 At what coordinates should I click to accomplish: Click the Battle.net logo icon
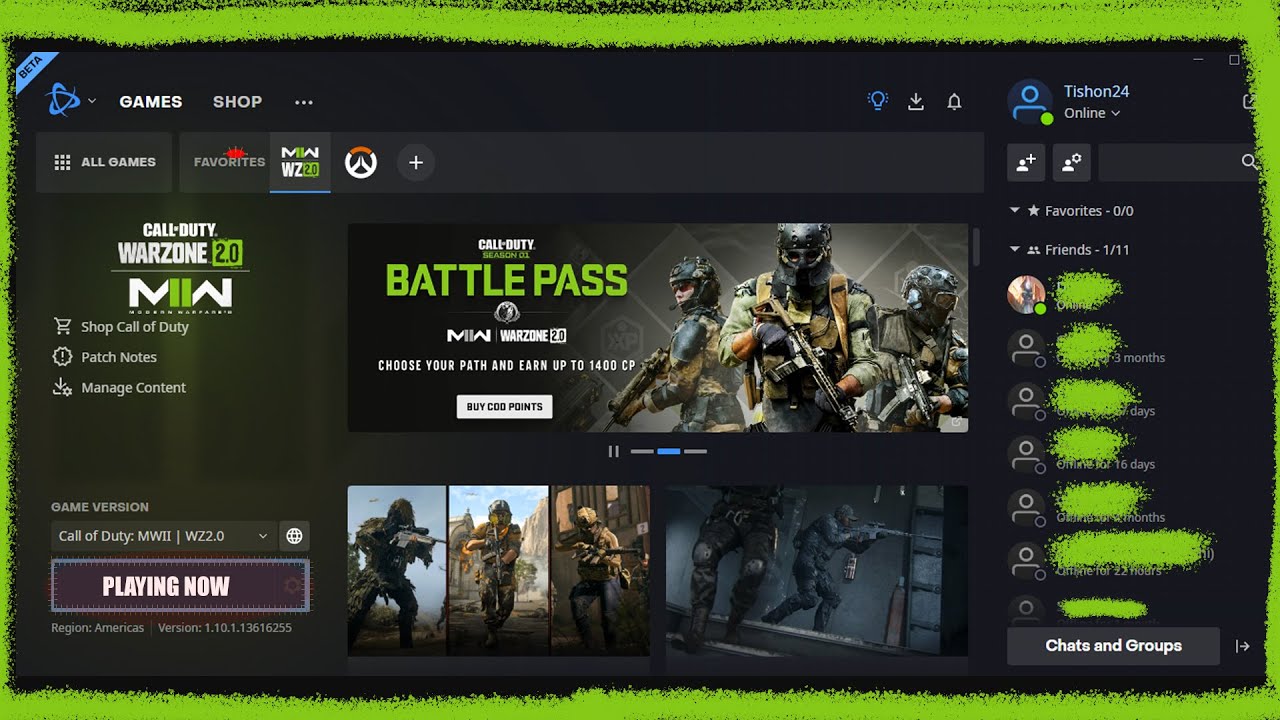click(62, 101)
